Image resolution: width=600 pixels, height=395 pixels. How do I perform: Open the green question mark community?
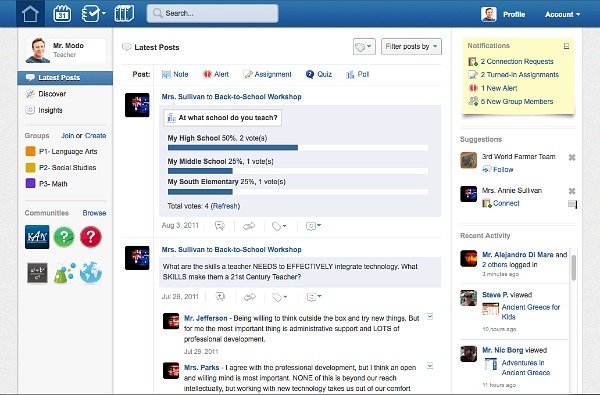(x=64, y=237)
